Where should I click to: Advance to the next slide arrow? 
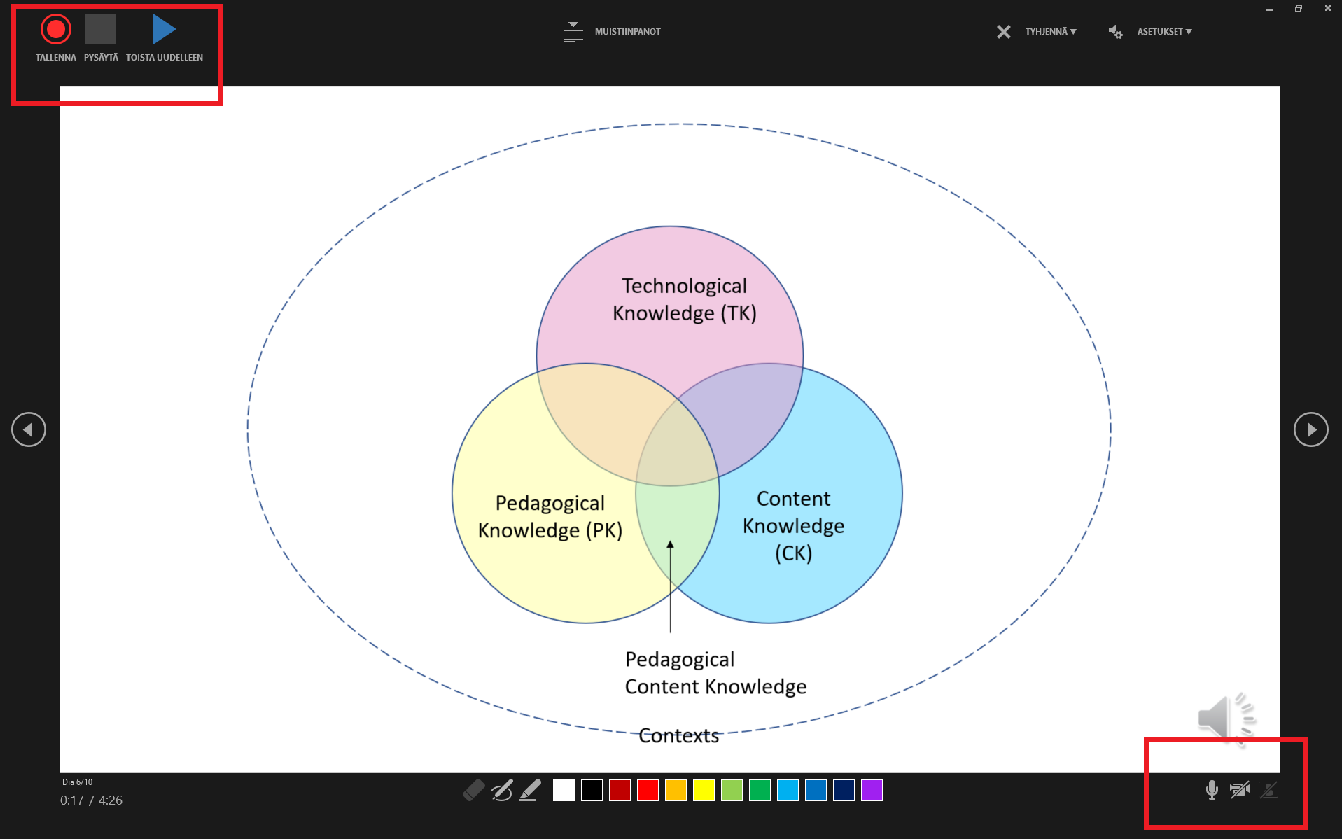point(1311,429)
